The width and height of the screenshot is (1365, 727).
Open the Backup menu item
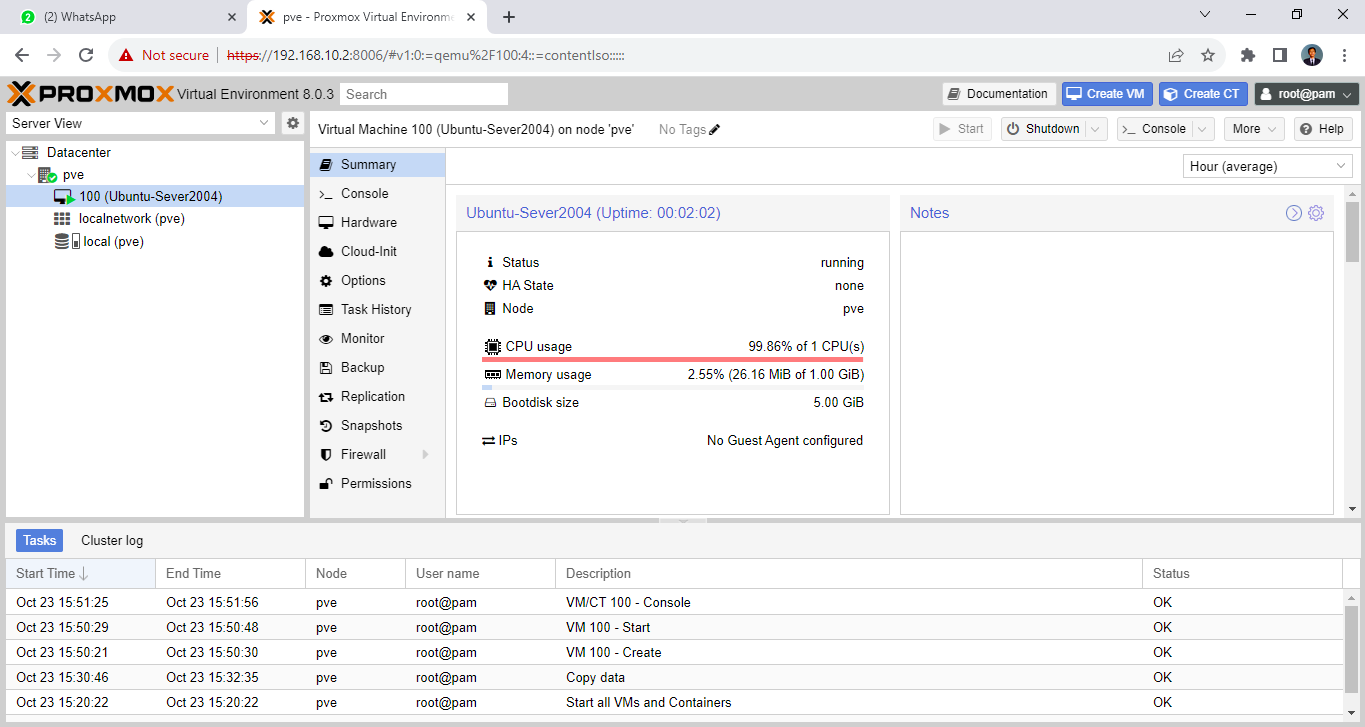coord(377,368)
